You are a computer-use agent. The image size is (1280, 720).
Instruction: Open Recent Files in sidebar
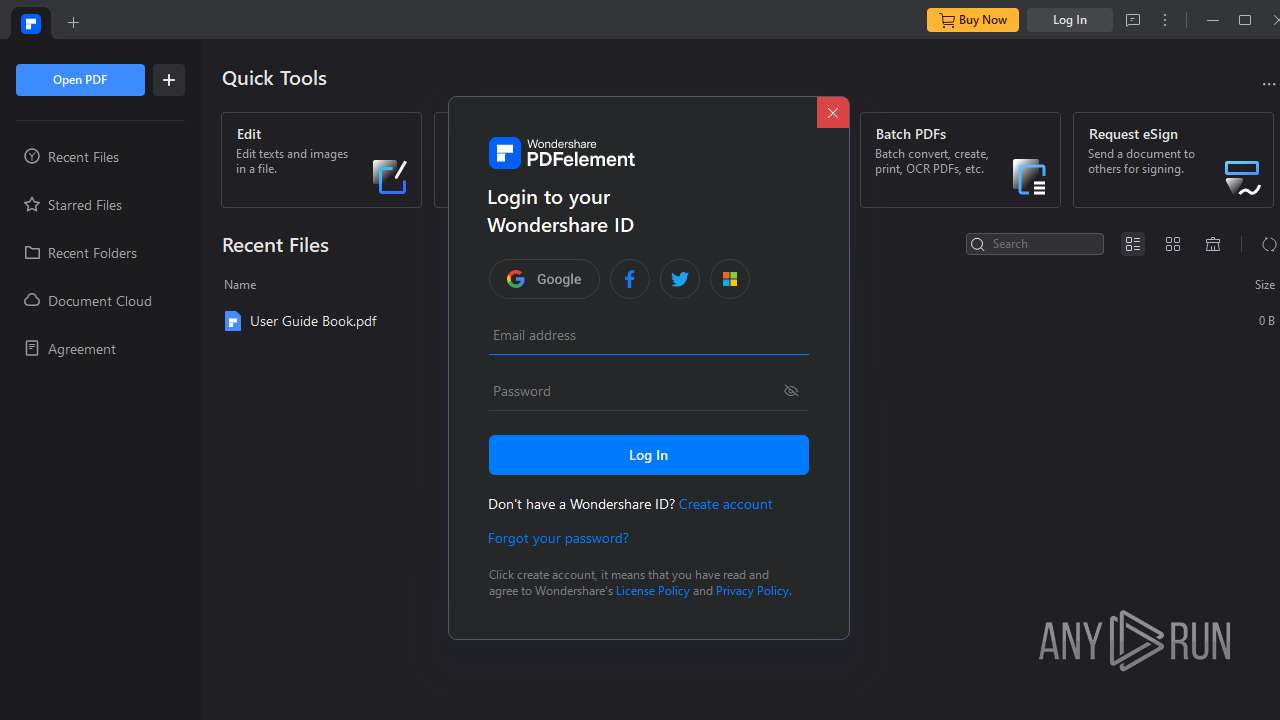[x=71, y=157]
